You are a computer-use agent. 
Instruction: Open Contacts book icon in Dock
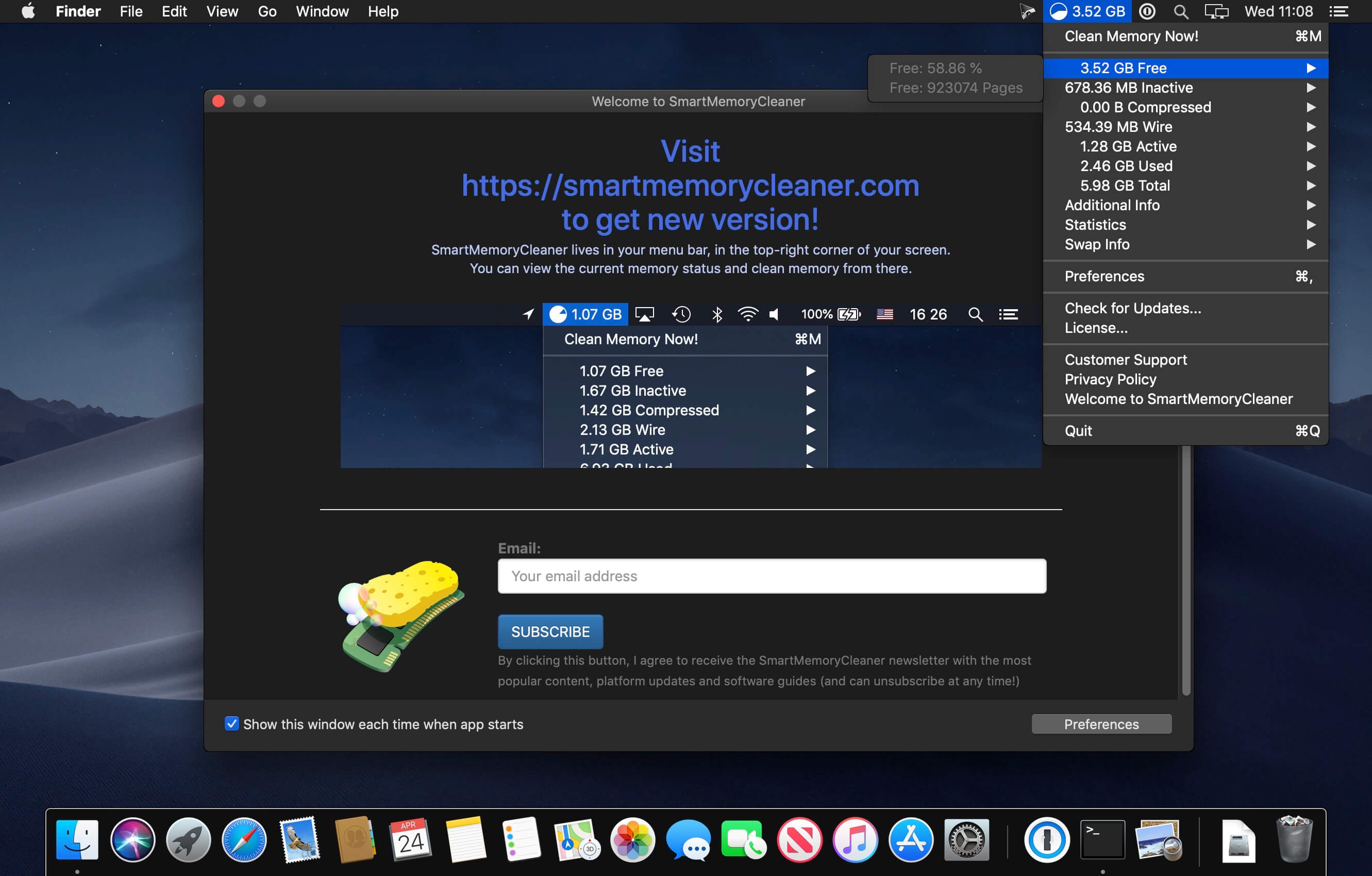[x=355, y=839]
